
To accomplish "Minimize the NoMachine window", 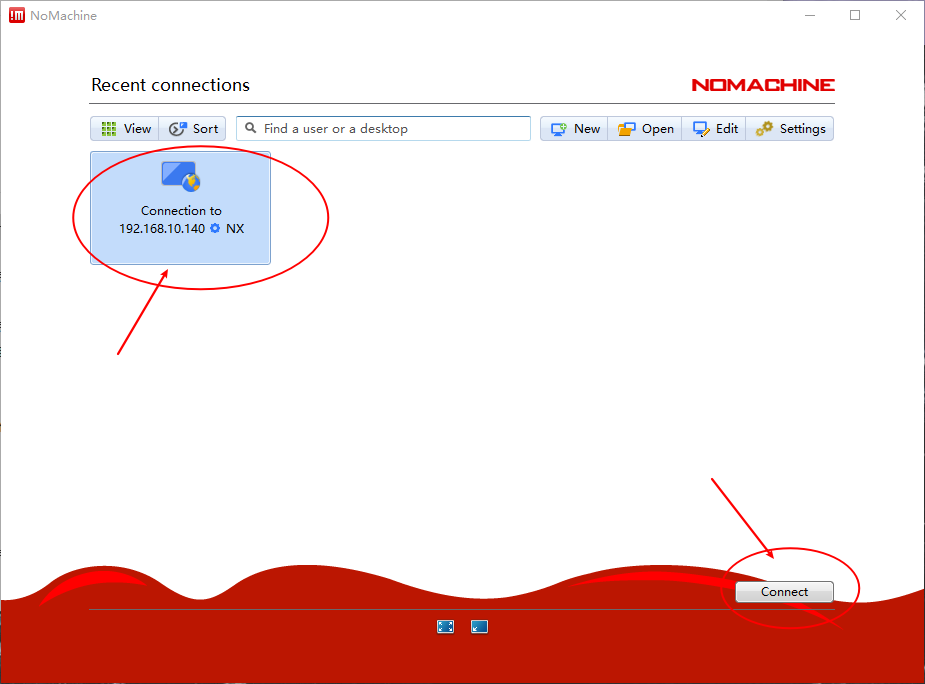I will 810,15.
